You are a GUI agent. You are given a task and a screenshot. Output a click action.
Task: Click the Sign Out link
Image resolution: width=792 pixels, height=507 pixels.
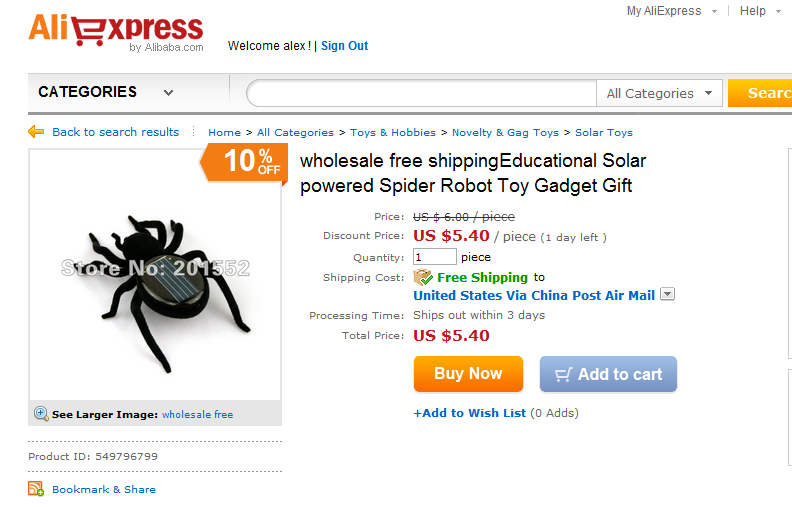click(344, 46)
